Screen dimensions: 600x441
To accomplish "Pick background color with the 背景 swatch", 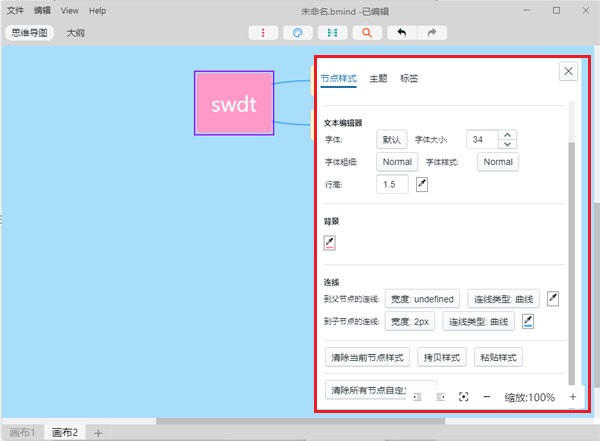I will [330, 243].
